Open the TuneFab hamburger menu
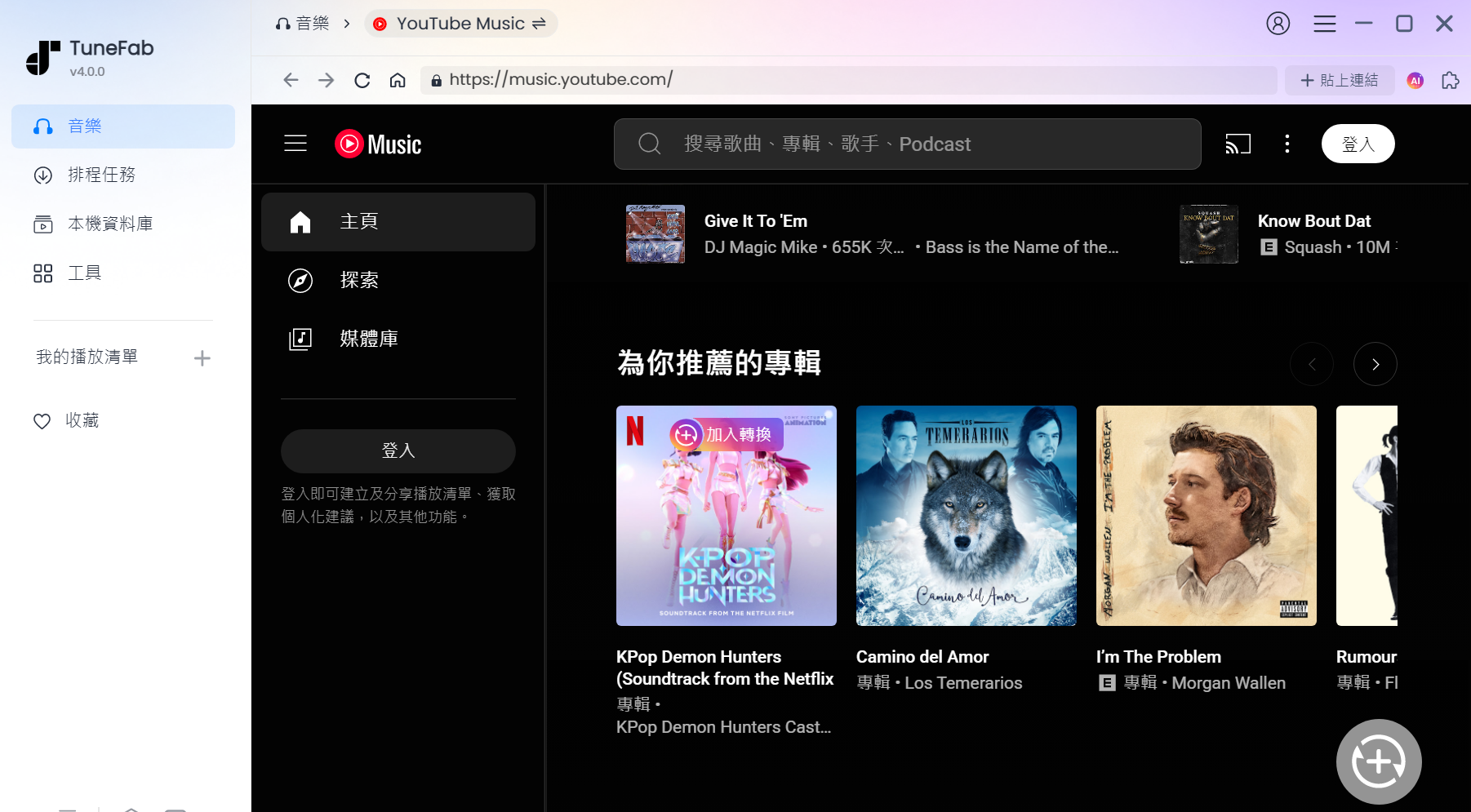This screenshot has width=1471, height=812. pyautogui.click(x=1324, y=23)
